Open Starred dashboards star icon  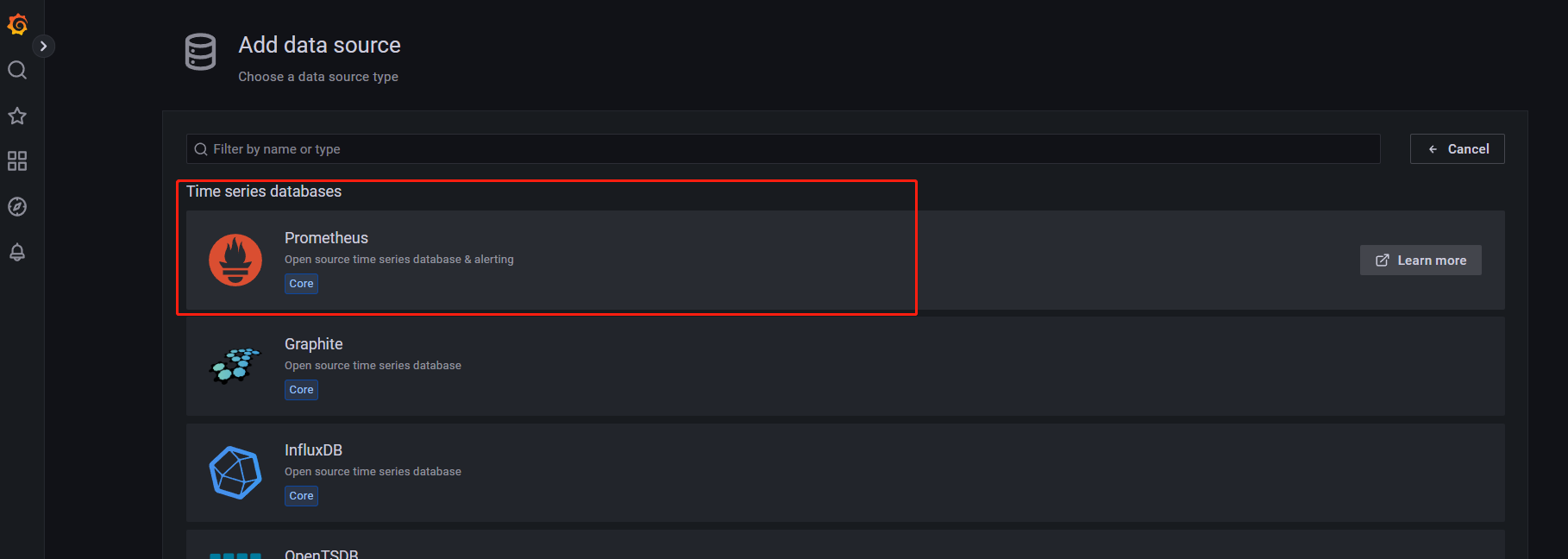[x=17, y=116]
